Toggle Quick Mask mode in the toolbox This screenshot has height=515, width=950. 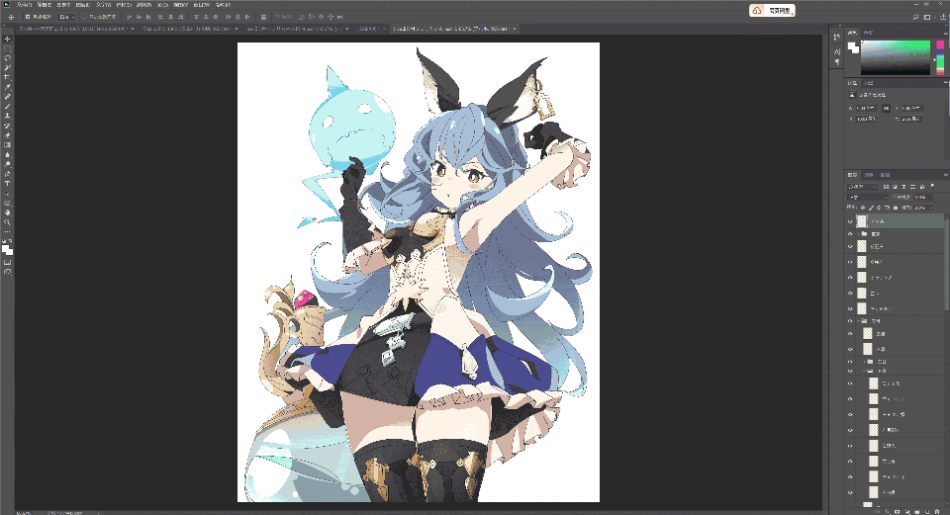coord(7,262)
